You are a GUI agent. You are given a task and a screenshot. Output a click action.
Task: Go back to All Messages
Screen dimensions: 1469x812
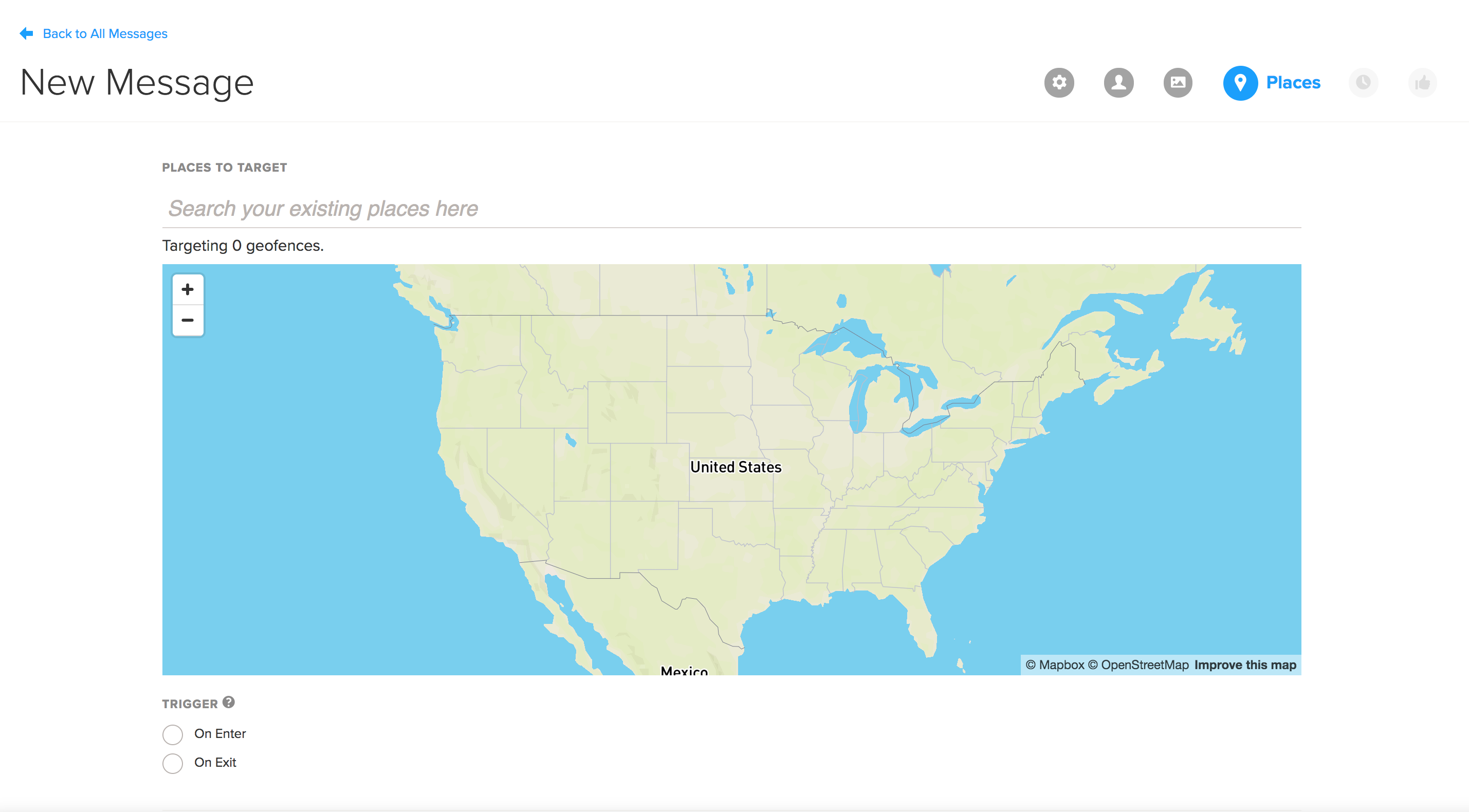pyautogui.click(x=105, y=33)
